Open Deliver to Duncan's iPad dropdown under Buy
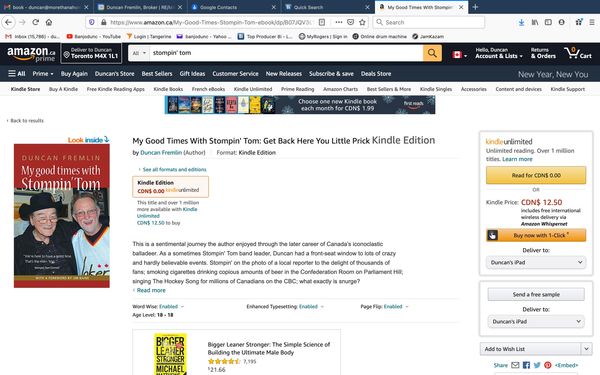Image resolution: width=600 pixels, height=375 pixels. [536, 262]
